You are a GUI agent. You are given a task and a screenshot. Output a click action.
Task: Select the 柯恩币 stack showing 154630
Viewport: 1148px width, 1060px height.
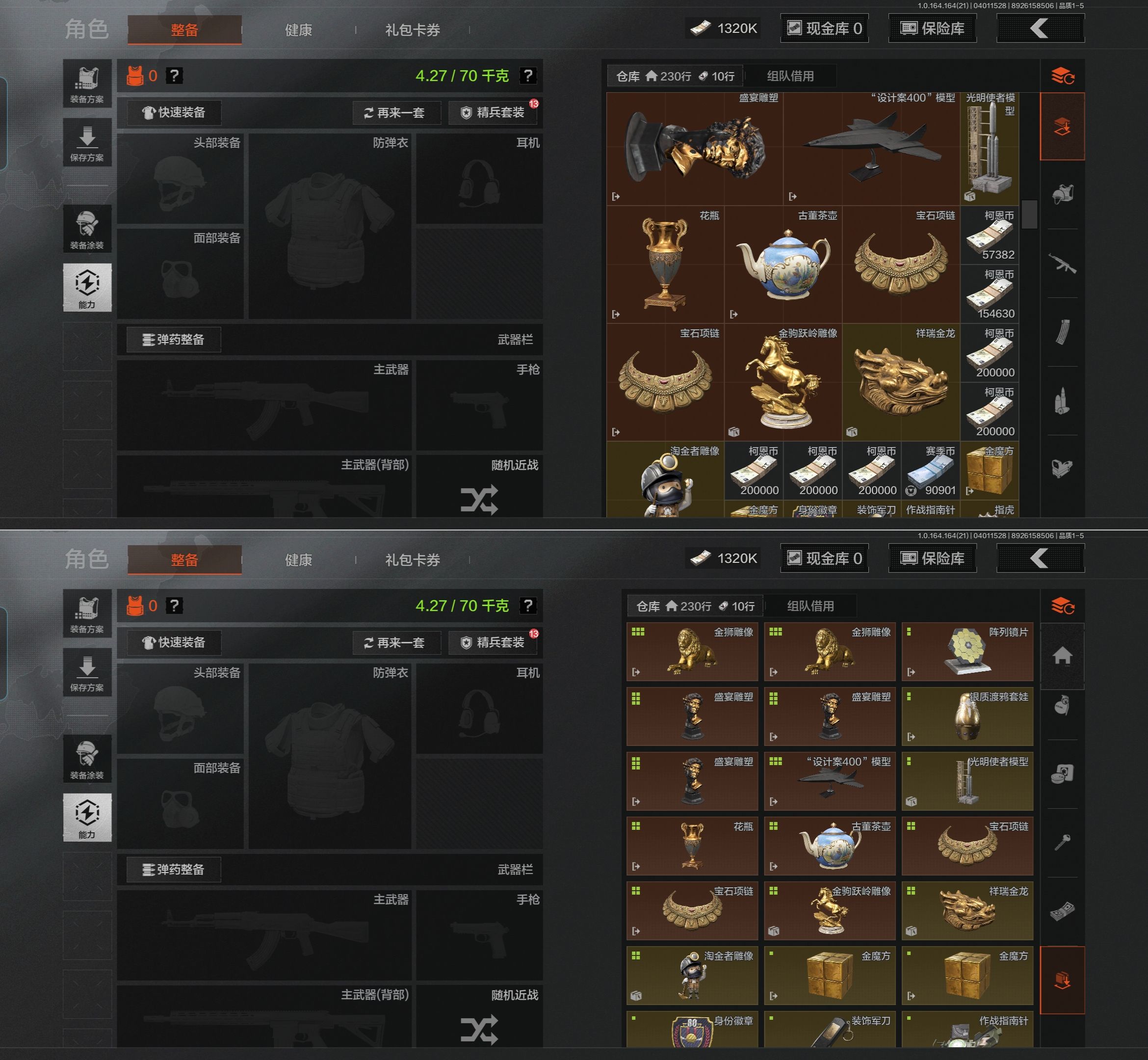(x=990, y=293)
